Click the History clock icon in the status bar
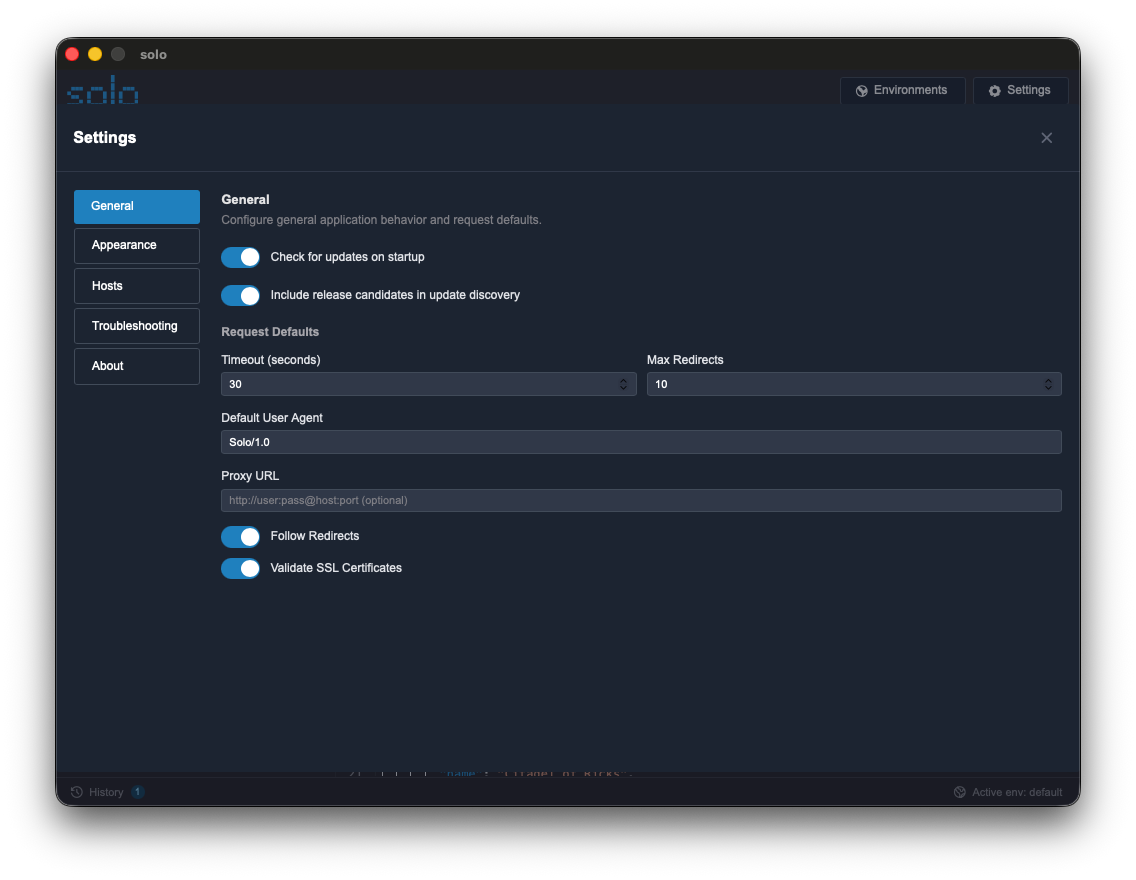The image size is (1136, 880). 77,792
